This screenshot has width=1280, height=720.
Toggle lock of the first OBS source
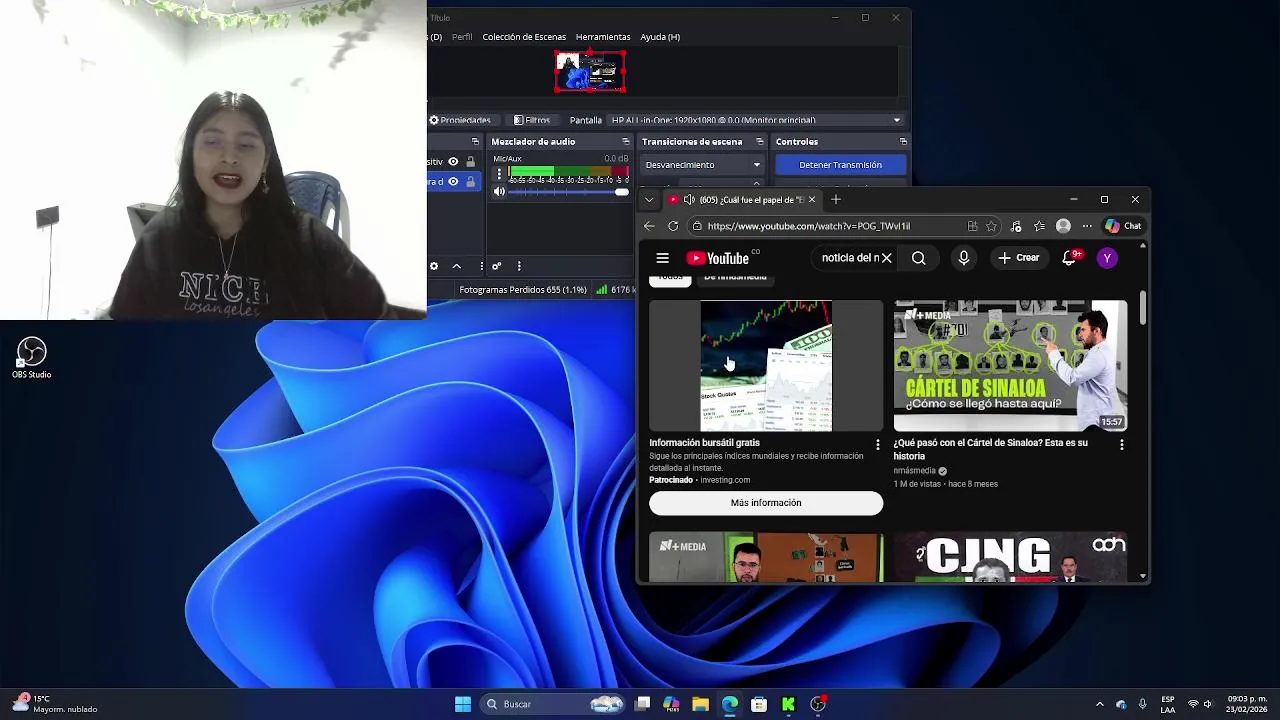[x=470, y=161]
